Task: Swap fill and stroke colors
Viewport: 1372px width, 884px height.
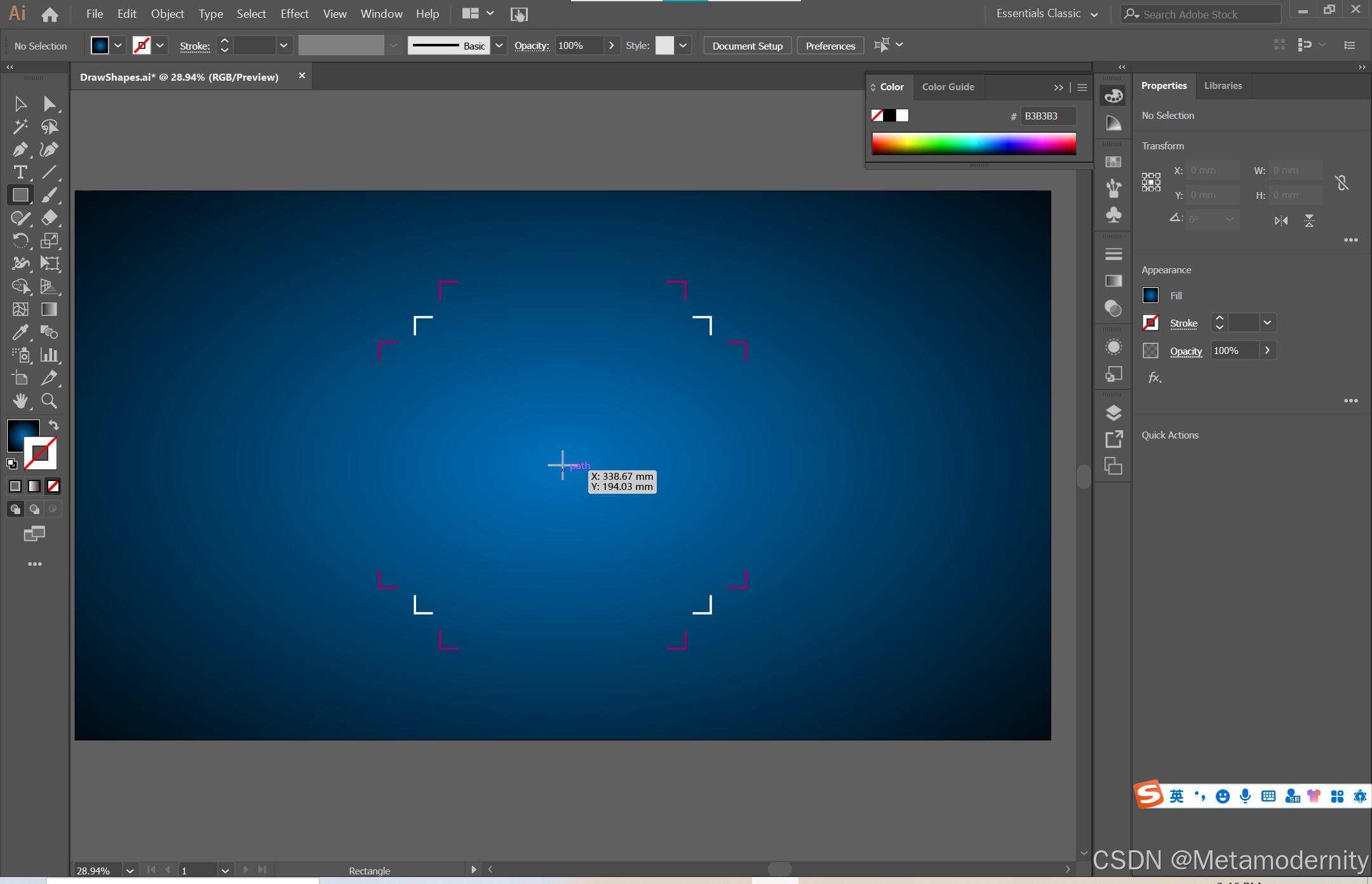Action: pyautogui.click(x=54, y=425)
